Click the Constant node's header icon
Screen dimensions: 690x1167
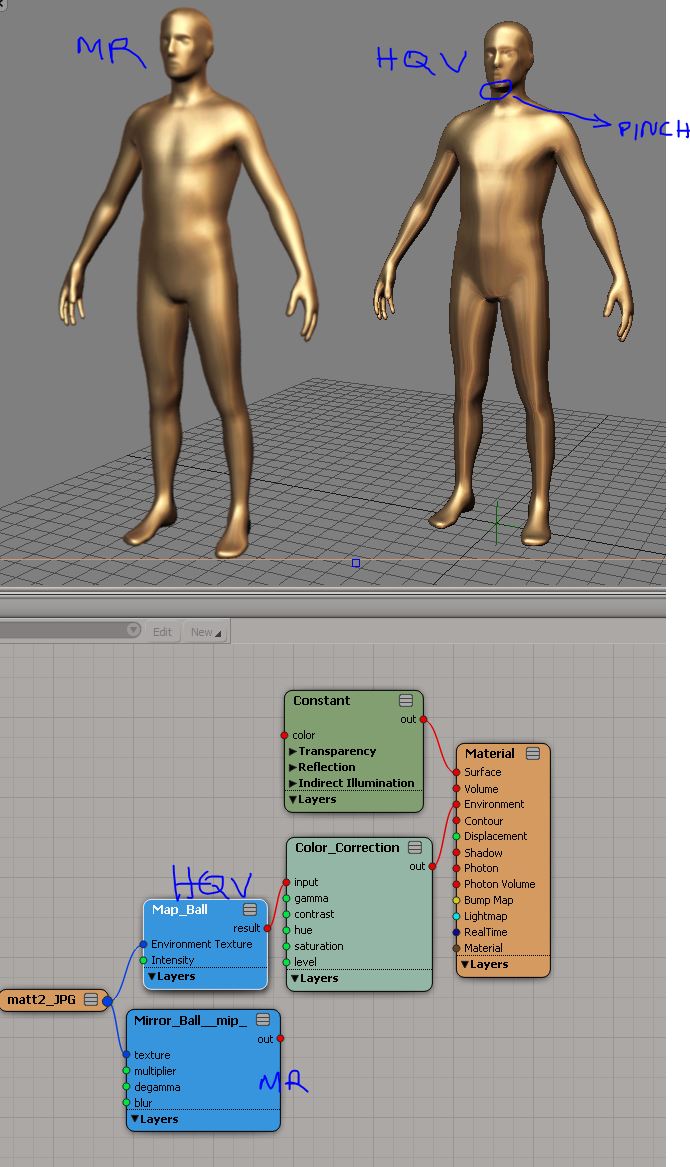pos(406,701)
